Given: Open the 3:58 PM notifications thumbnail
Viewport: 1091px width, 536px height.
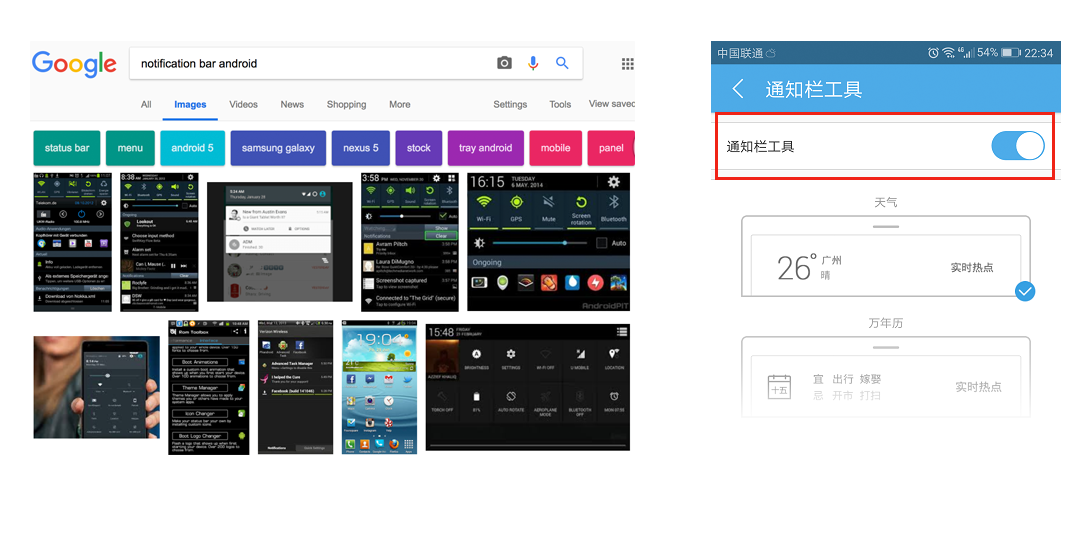Looking at the screenshot, I should [x=411, y=242].
